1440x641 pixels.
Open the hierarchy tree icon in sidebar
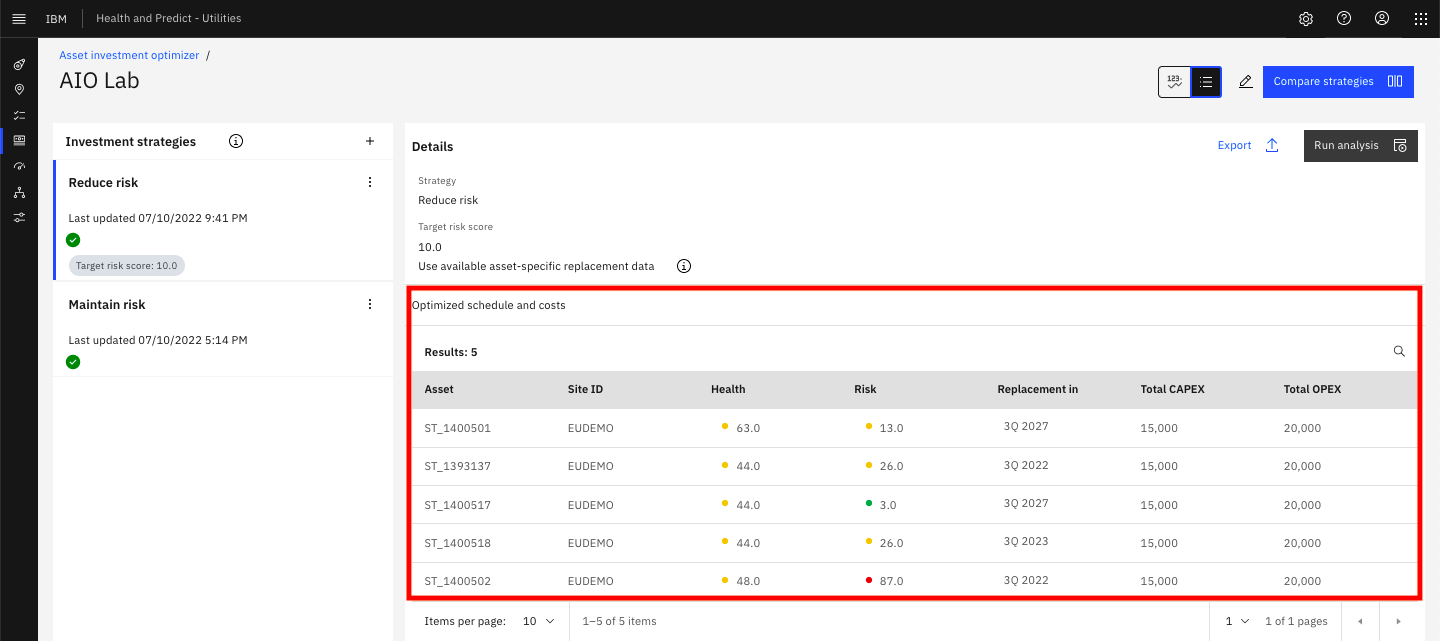[19, 192]
